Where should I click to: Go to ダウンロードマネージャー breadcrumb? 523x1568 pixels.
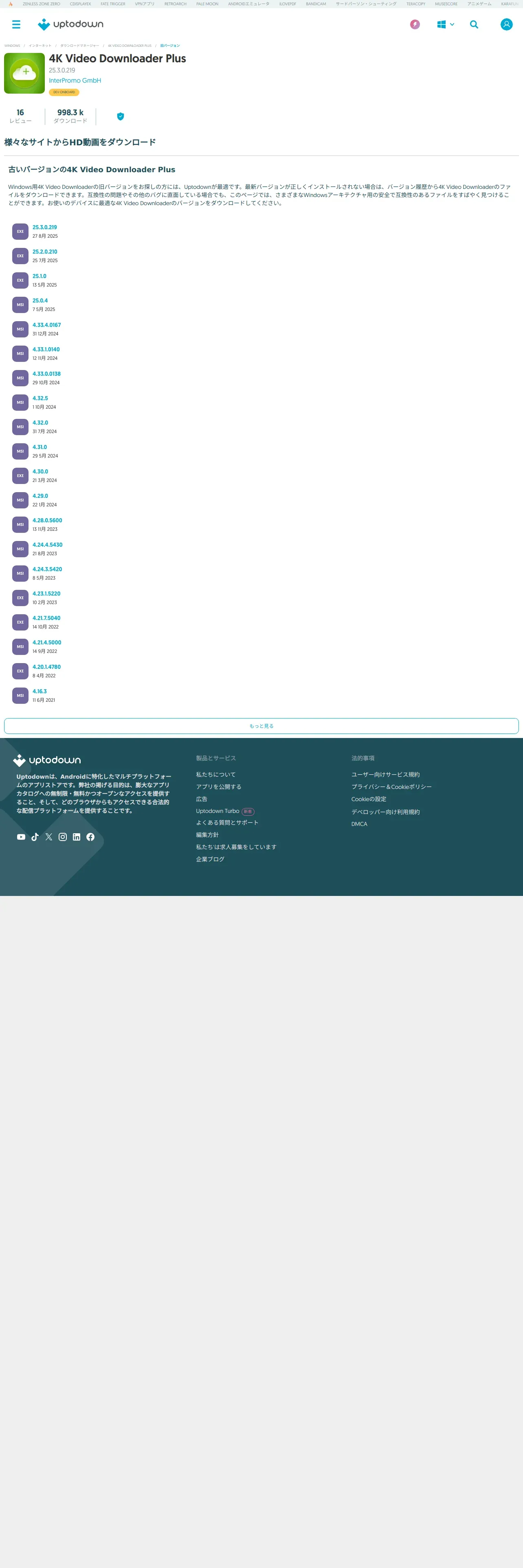click(x=80, y=46)
